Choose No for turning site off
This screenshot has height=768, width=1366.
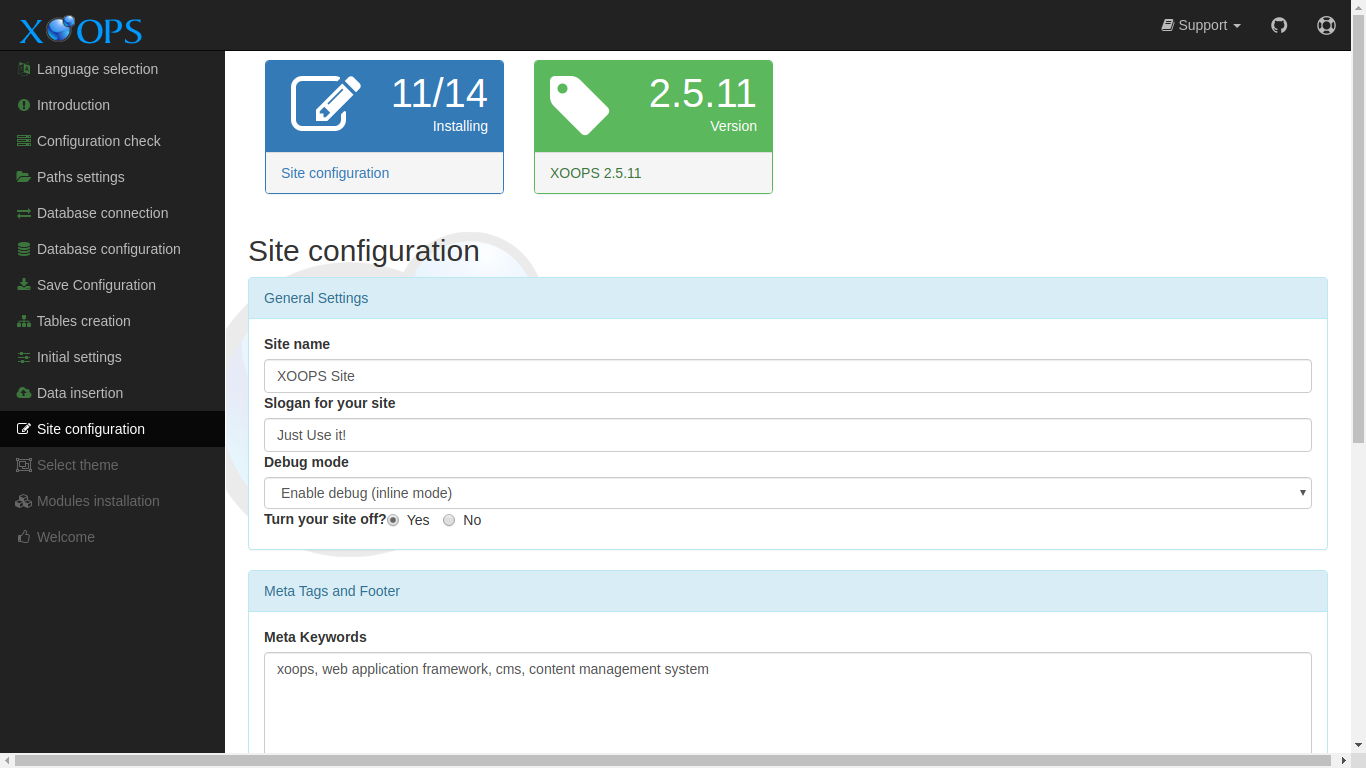[x=449, y=520]
